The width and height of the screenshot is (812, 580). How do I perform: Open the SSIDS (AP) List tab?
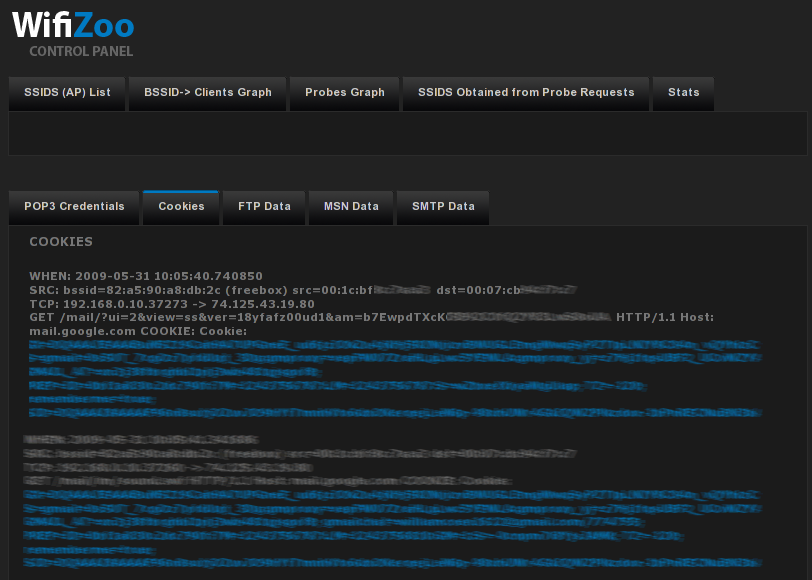[x=67, y=92]
